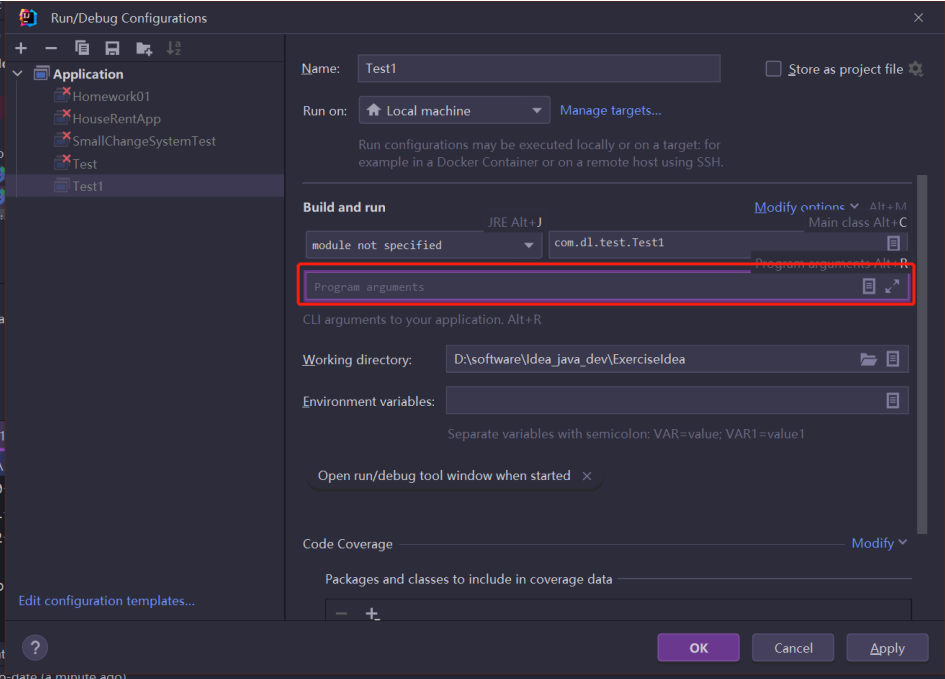
Task: Add a package to coverage data
Action: 372,613
